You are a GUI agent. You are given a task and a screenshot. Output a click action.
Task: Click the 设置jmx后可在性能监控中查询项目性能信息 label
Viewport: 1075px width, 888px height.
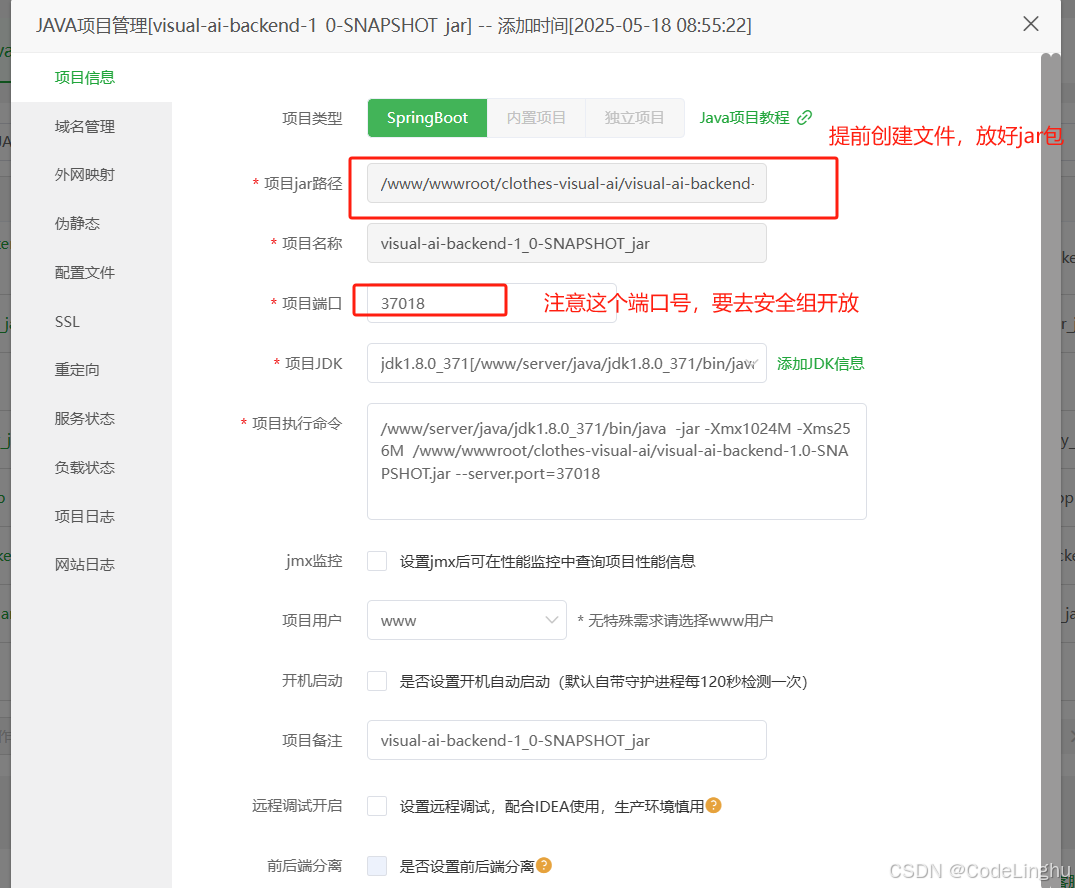tap(548, 562)
